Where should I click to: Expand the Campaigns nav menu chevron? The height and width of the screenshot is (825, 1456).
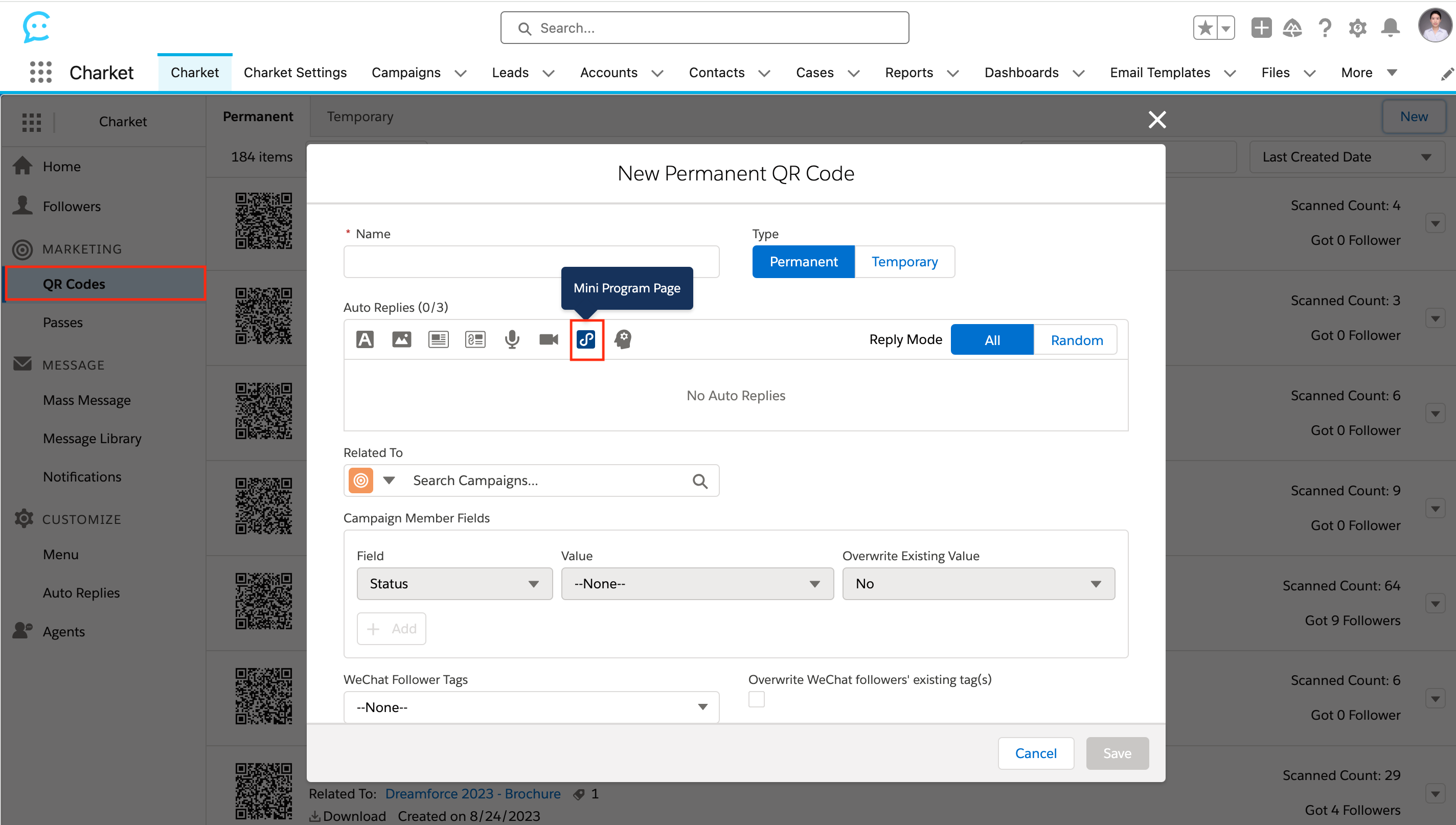coord(461,74)
